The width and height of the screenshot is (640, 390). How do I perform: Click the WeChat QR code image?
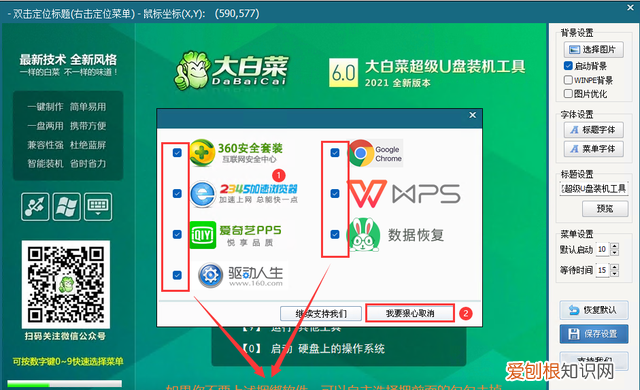tap(66, 284)
